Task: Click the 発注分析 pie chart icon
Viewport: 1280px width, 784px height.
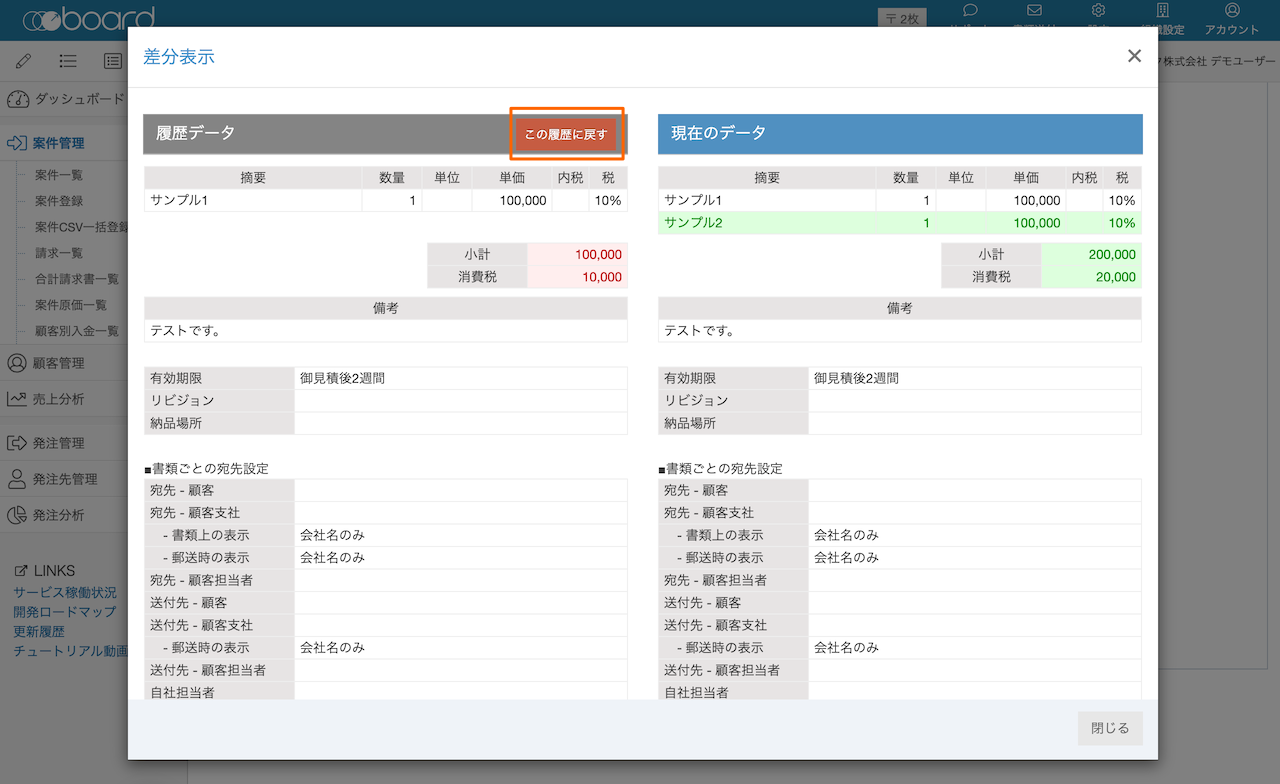Action: [x=17, y=515]
